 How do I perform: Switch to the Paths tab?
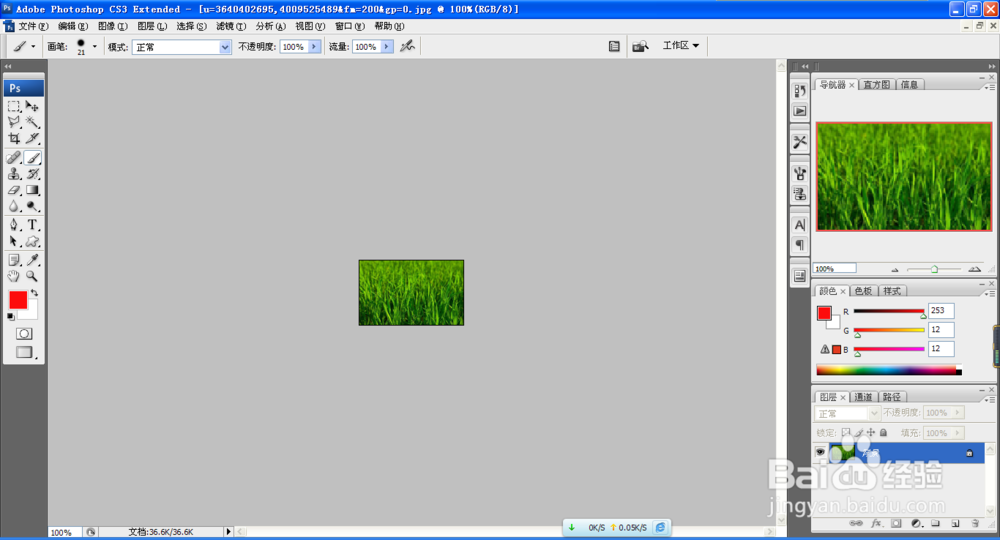892,397
